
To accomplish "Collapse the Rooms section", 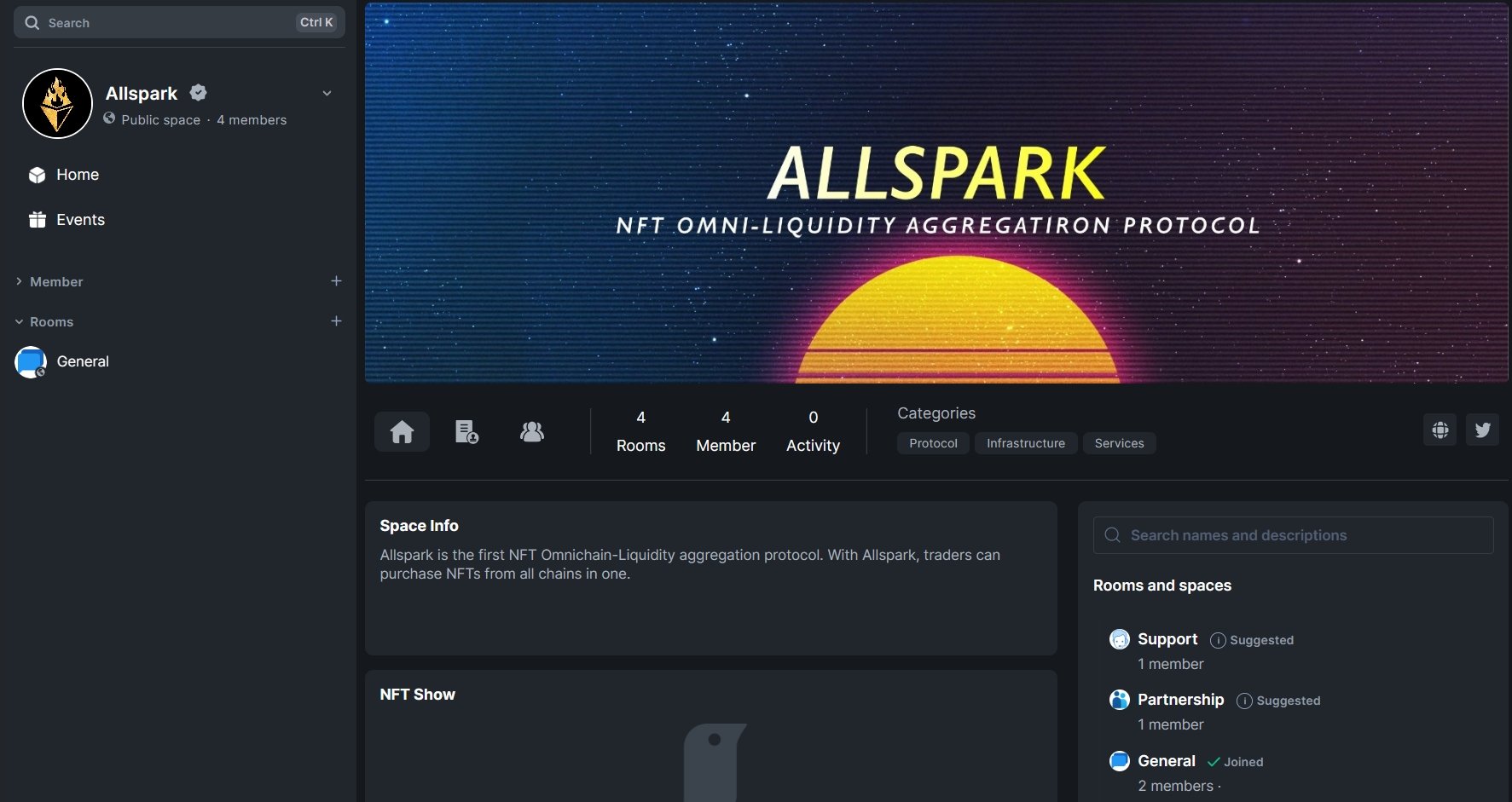I will pyautogui.click(x=18, y=321).
